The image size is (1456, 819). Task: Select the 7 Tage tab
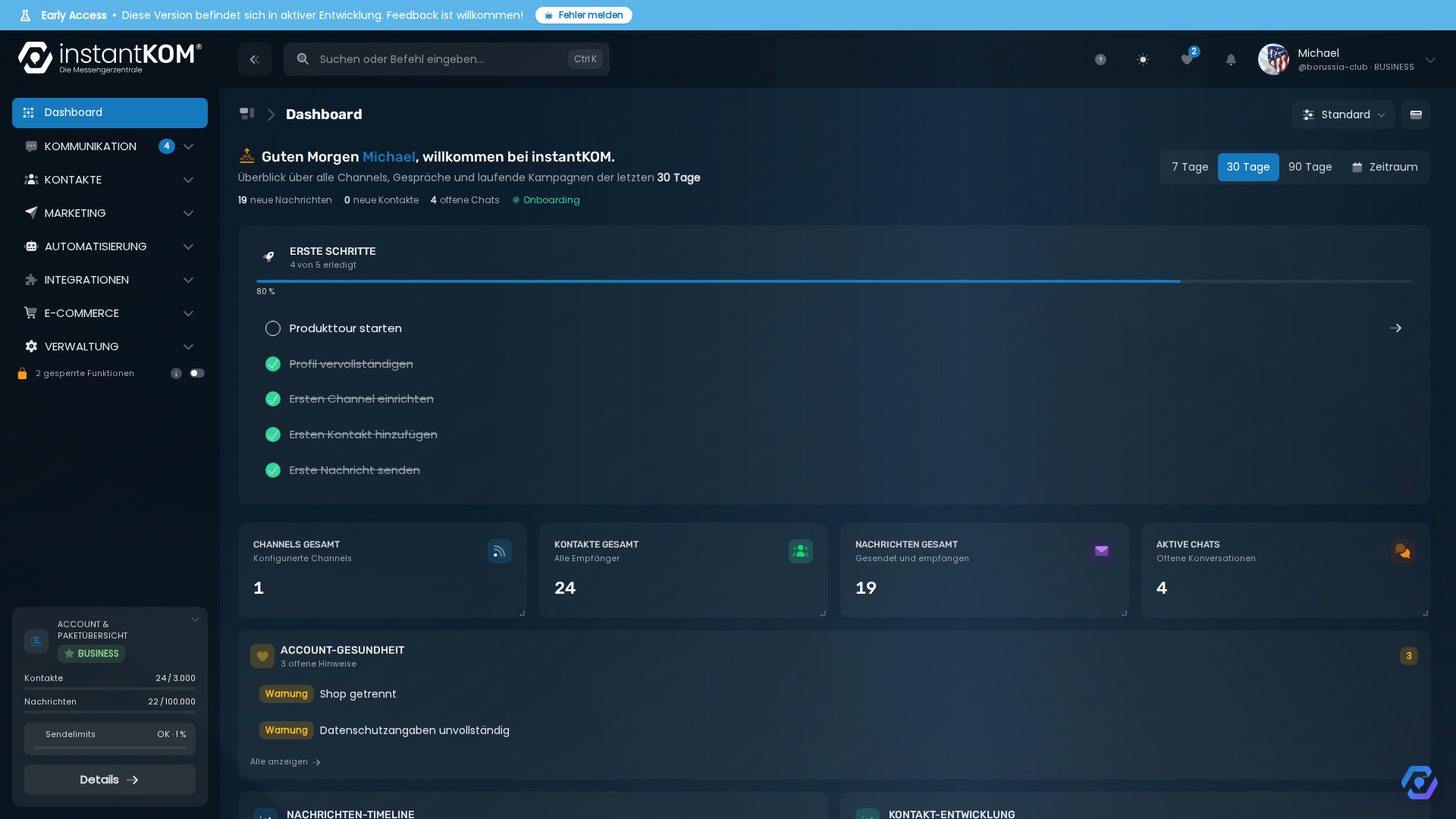click(1190, 167)
